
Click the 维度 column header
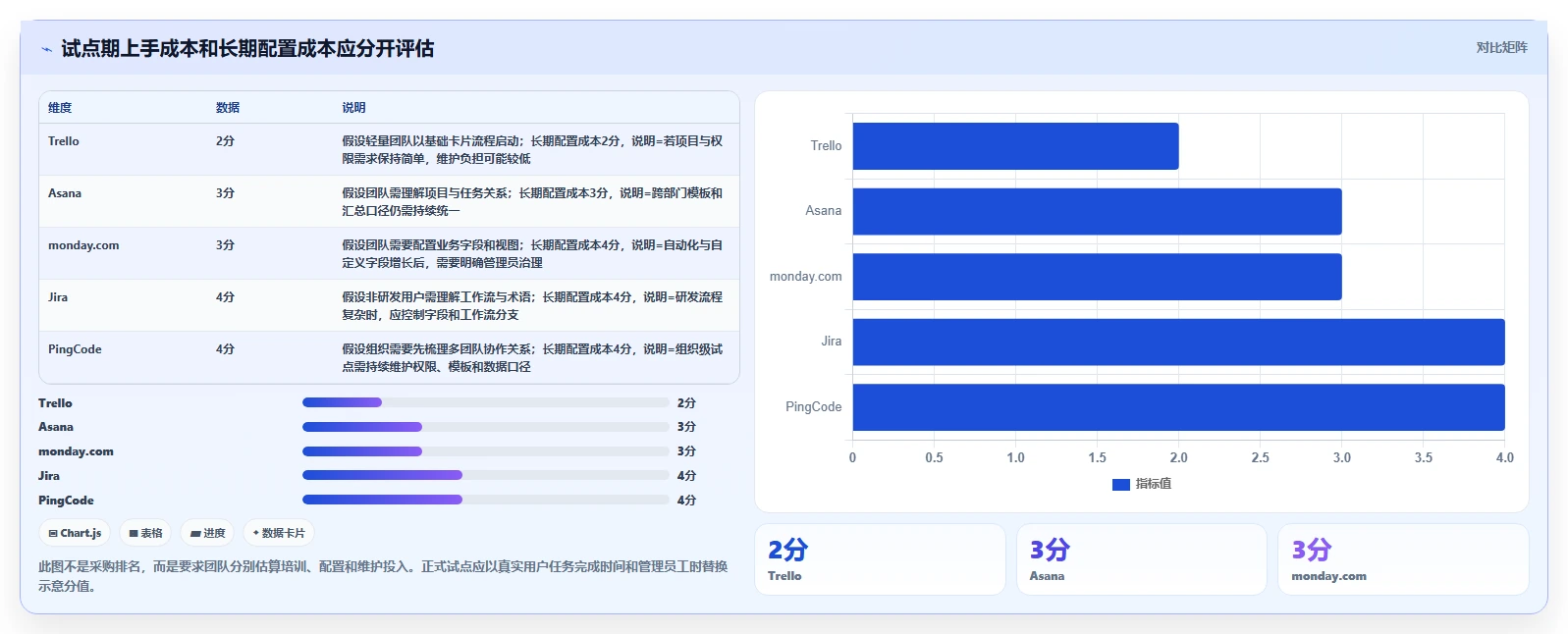[60, 108]
